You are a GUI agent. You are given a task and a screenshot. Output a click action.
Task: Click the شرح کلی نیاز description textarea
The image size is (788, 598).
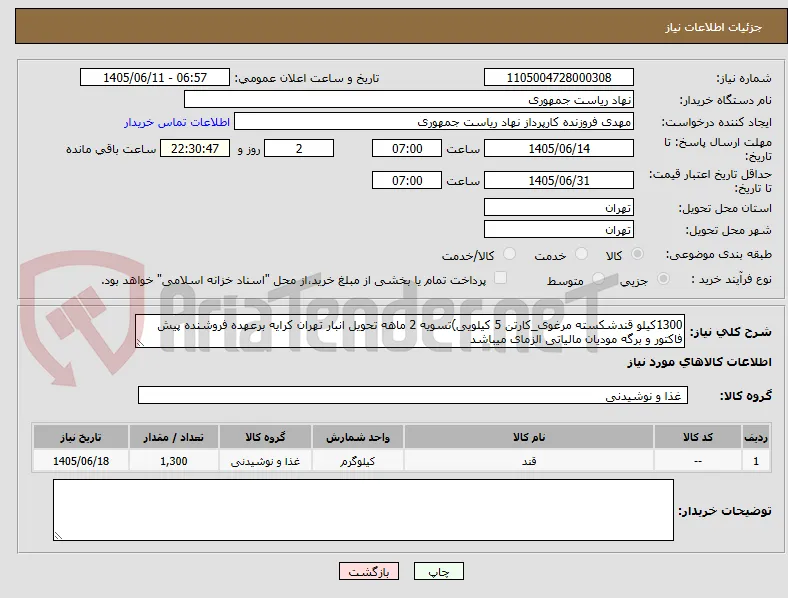coord(410,331)
